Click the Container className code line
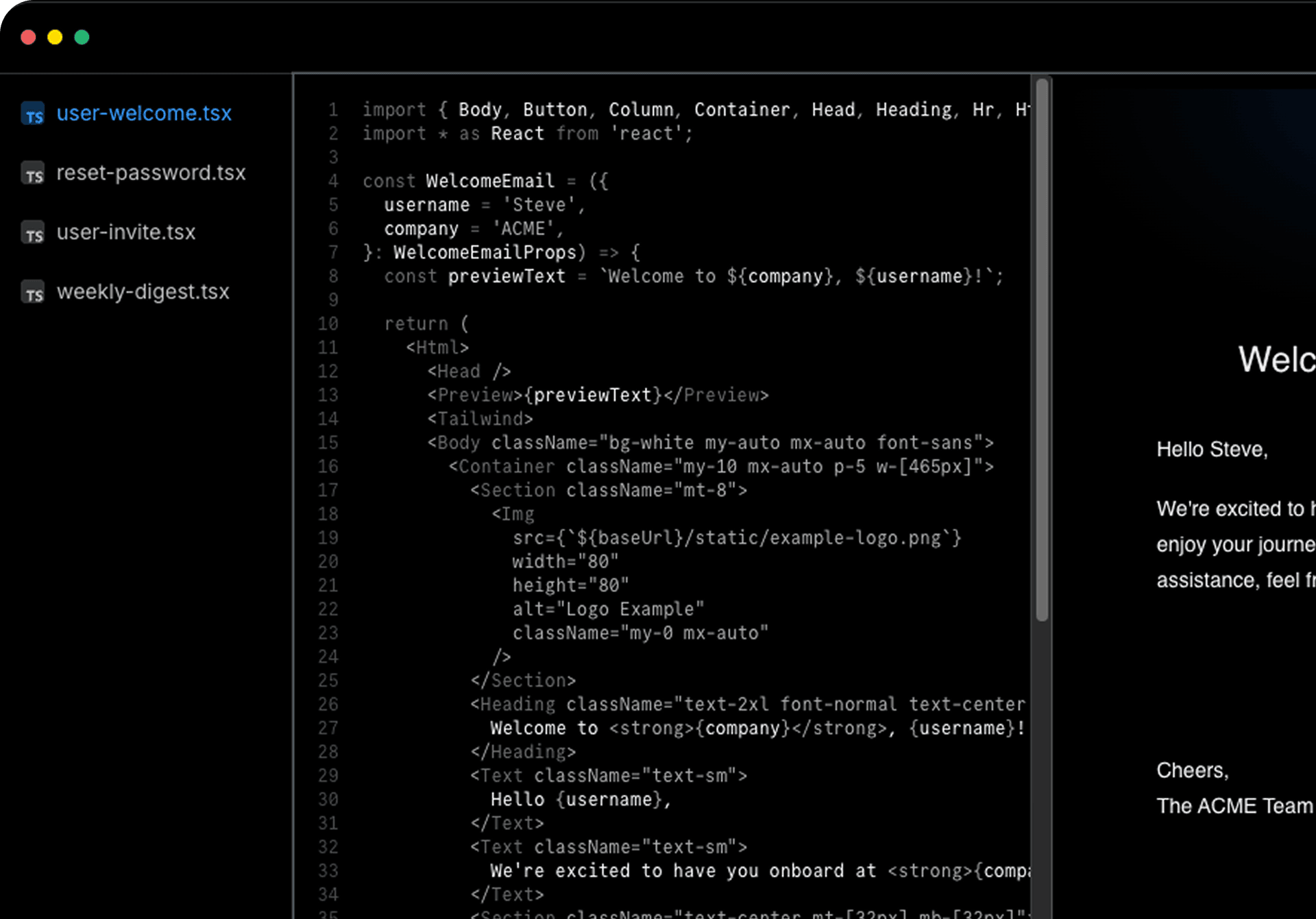 pyautogui.click(x=720, y=467)
